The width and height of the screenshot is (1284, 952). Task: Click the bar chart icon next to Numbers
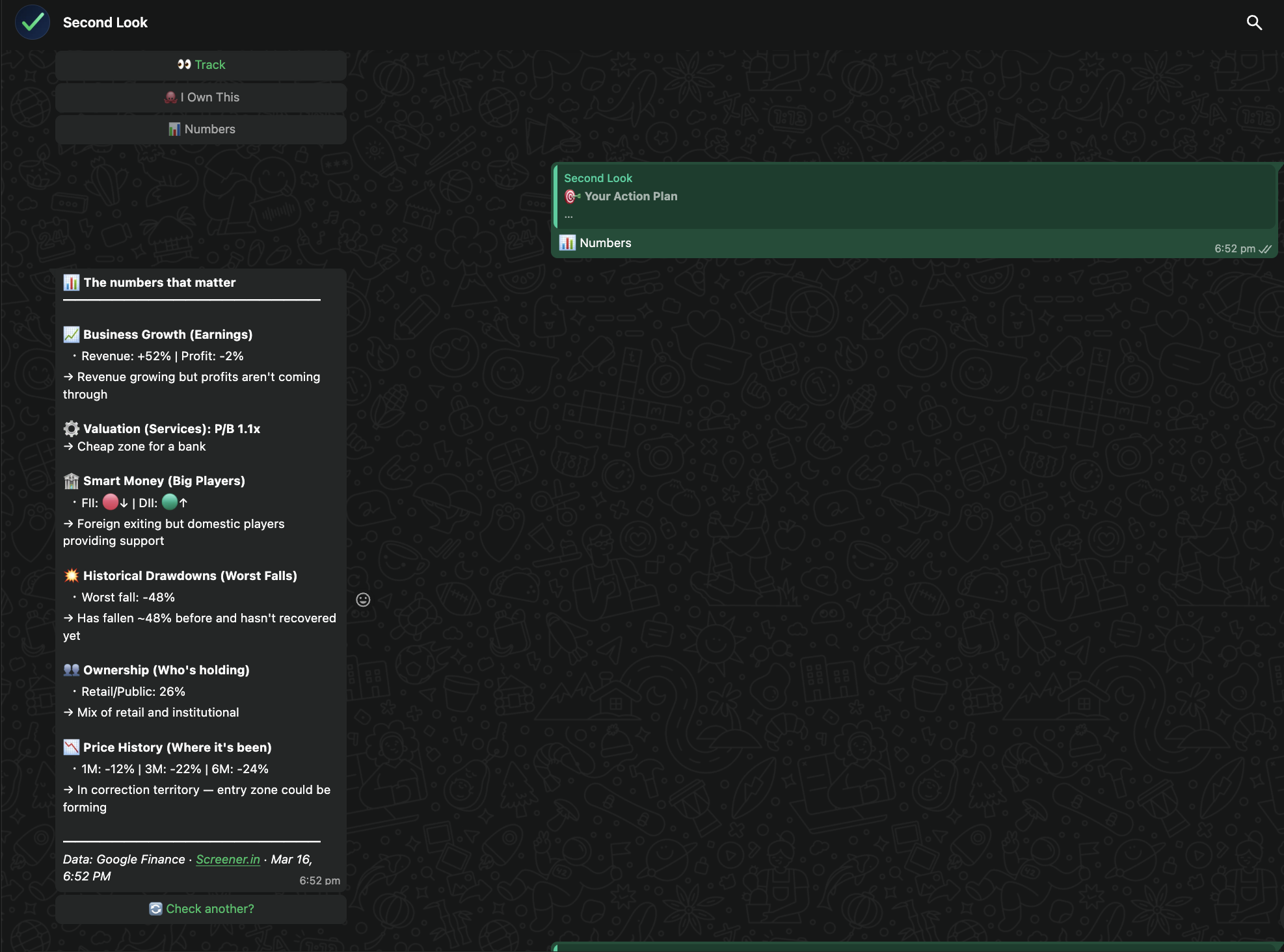click(x=174, y=129)
